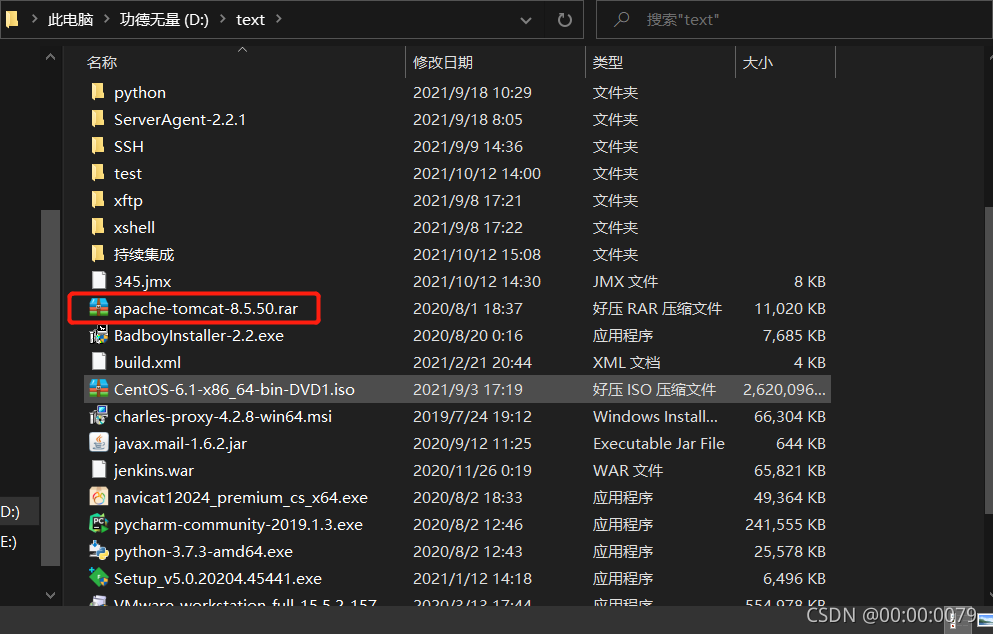Click 241,555 KB size cell
The image size is (993, 634).
tap(785, 524)
